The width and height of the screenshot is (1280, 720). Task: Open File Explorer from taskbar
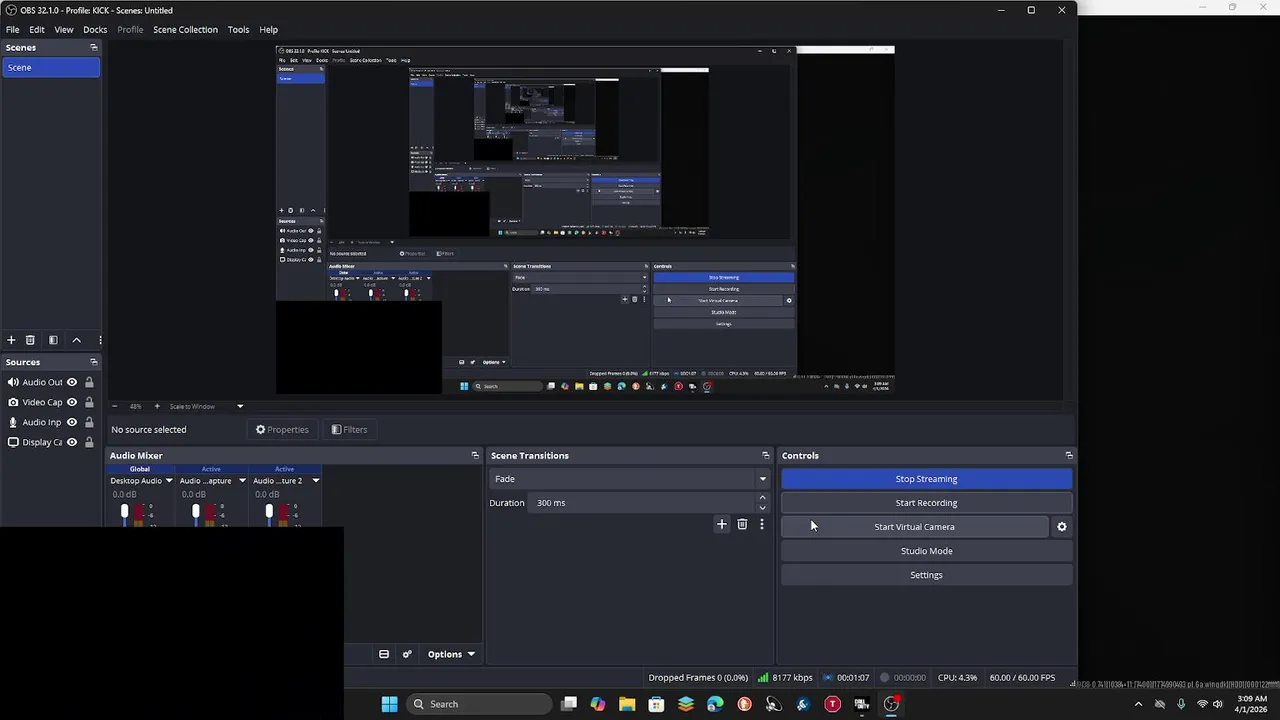coord(627,704)
